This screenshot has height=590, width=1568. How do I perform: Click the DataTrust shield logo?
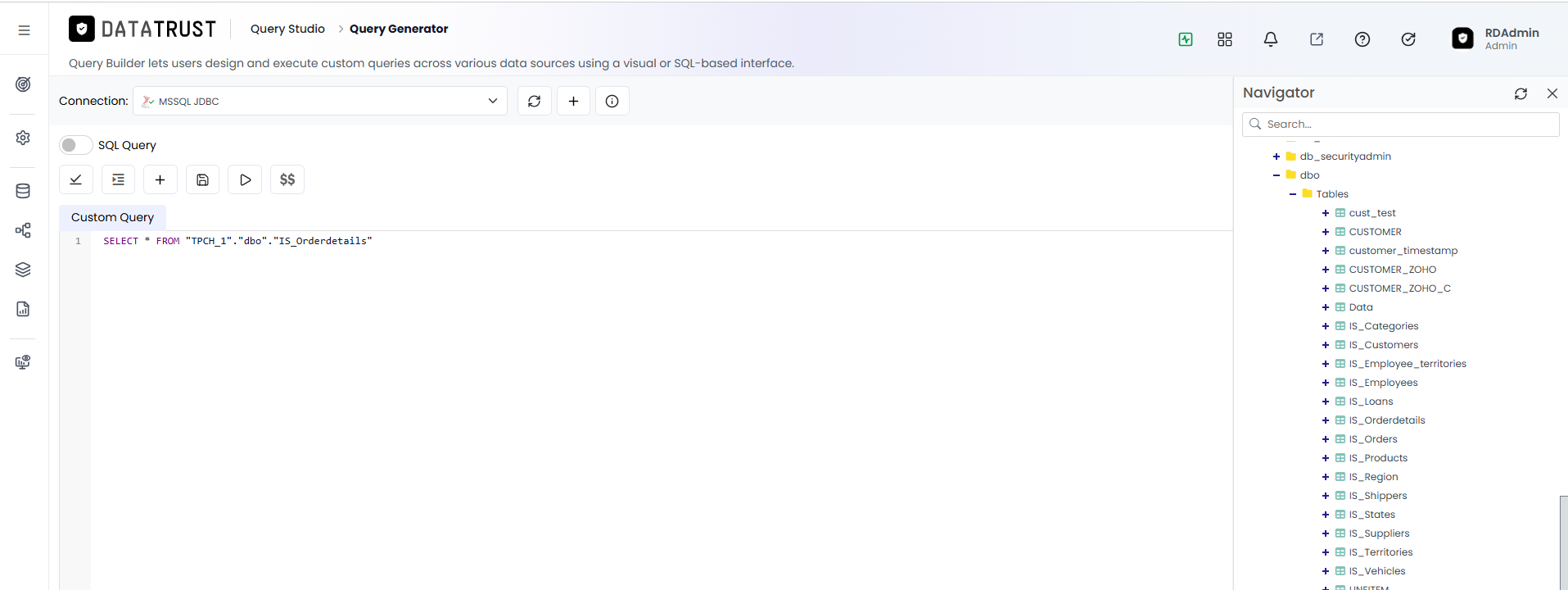tap(82, 29)
